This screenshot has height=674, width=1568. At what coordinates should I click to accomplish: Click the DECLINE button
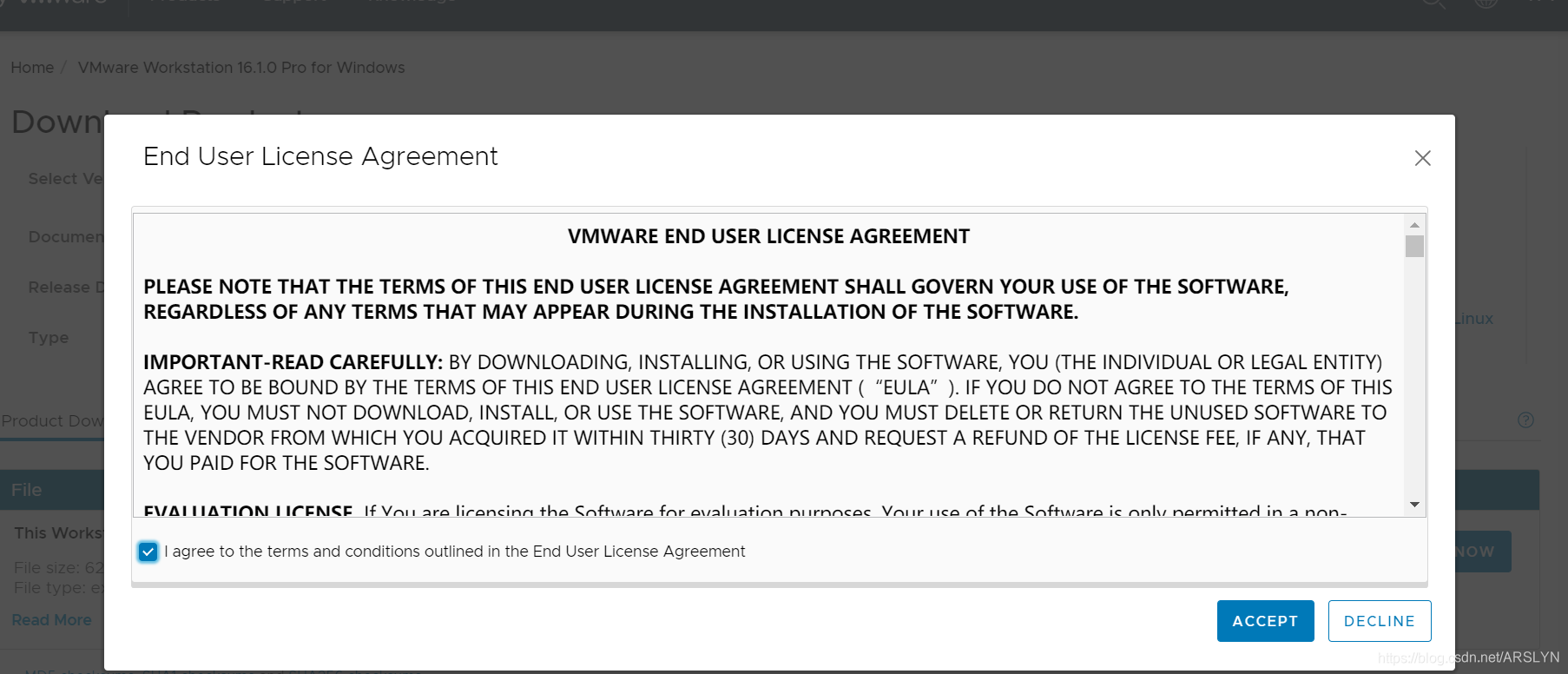pyautogui.click(x=1380, y=621)
